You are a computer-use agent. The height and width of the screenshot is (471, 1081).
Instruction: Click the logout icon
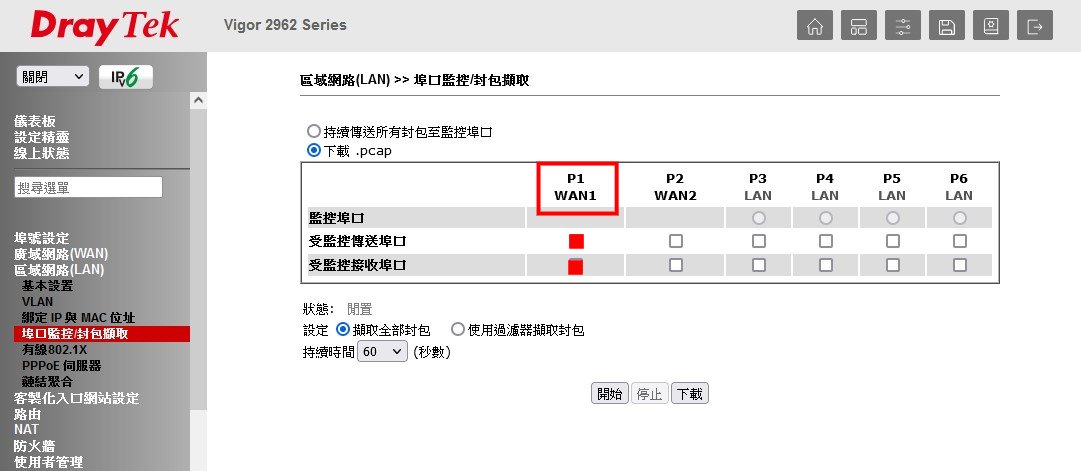point(1035,27)
